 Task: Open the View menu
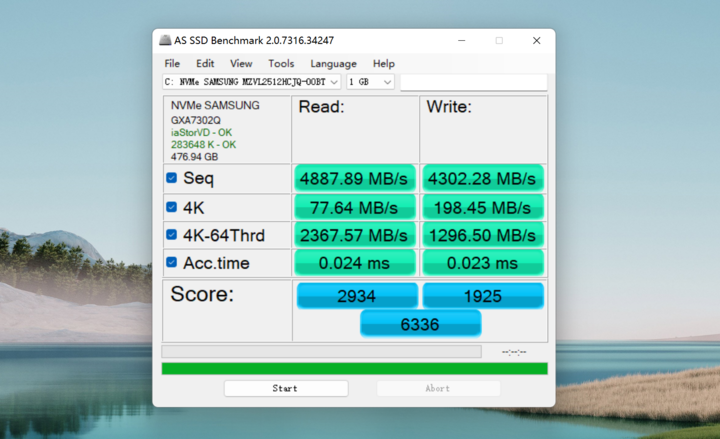click(x=241, y=63)
